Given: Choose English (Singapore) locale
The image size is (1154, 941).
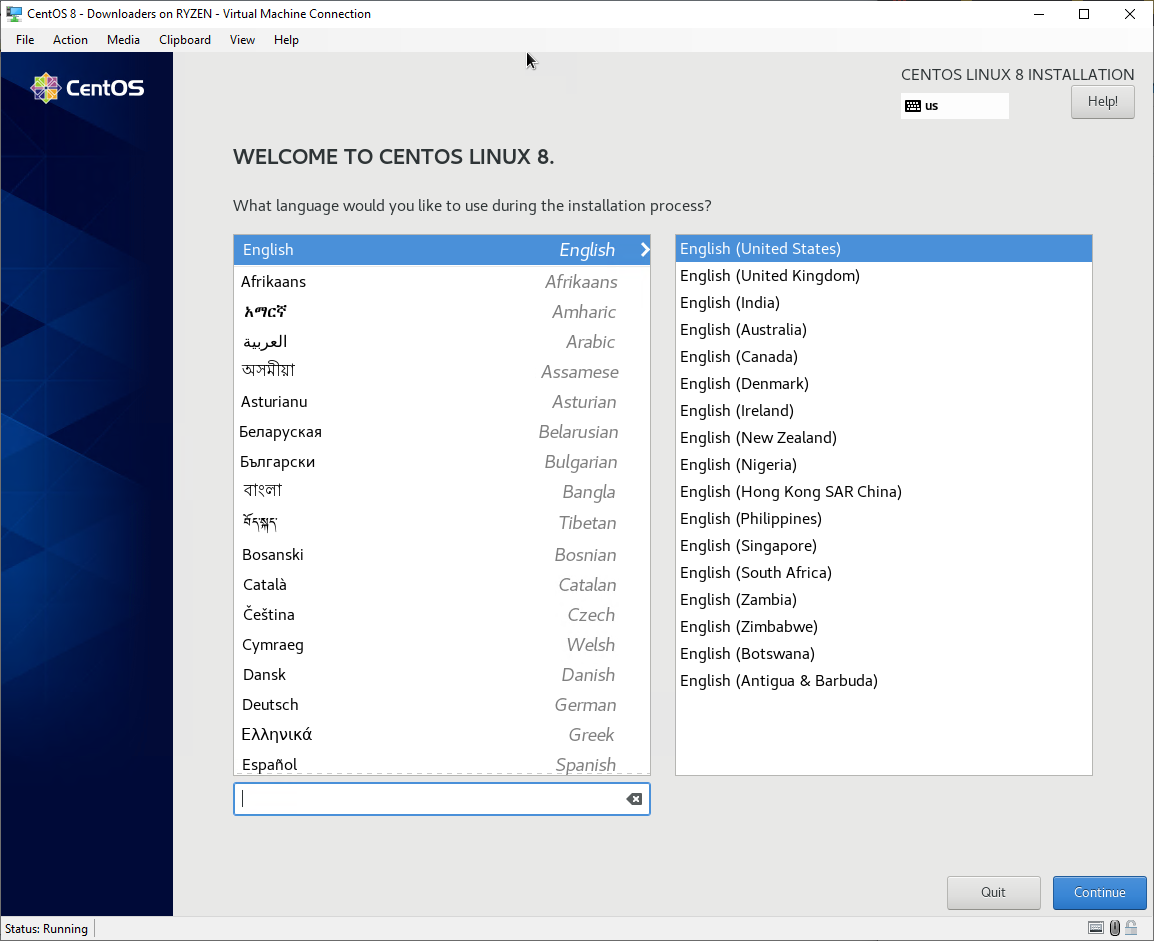Looking at the screenshot, I should (x=883, y=546).
